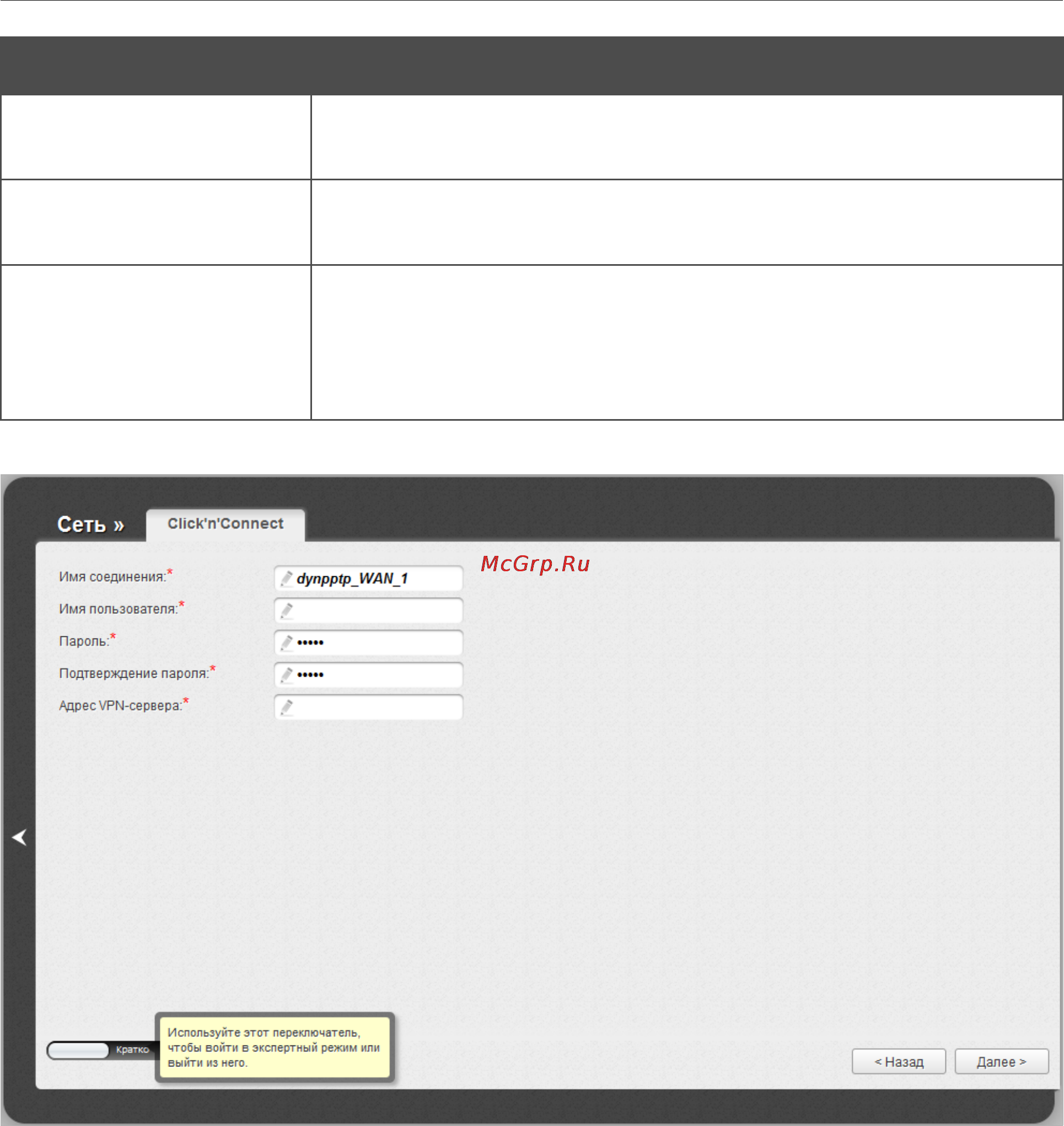The image size is (1064, 1126).
Task: Click the Сеть » section heading
Action: coord(91,525)
